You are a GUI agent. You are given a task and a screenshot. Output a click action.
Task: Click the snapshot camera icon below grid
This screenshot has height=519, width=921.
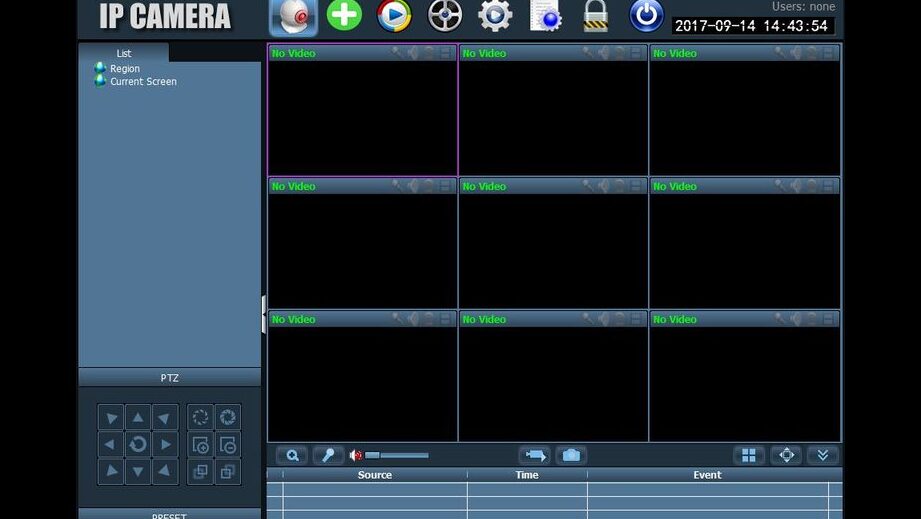(570, 456)
